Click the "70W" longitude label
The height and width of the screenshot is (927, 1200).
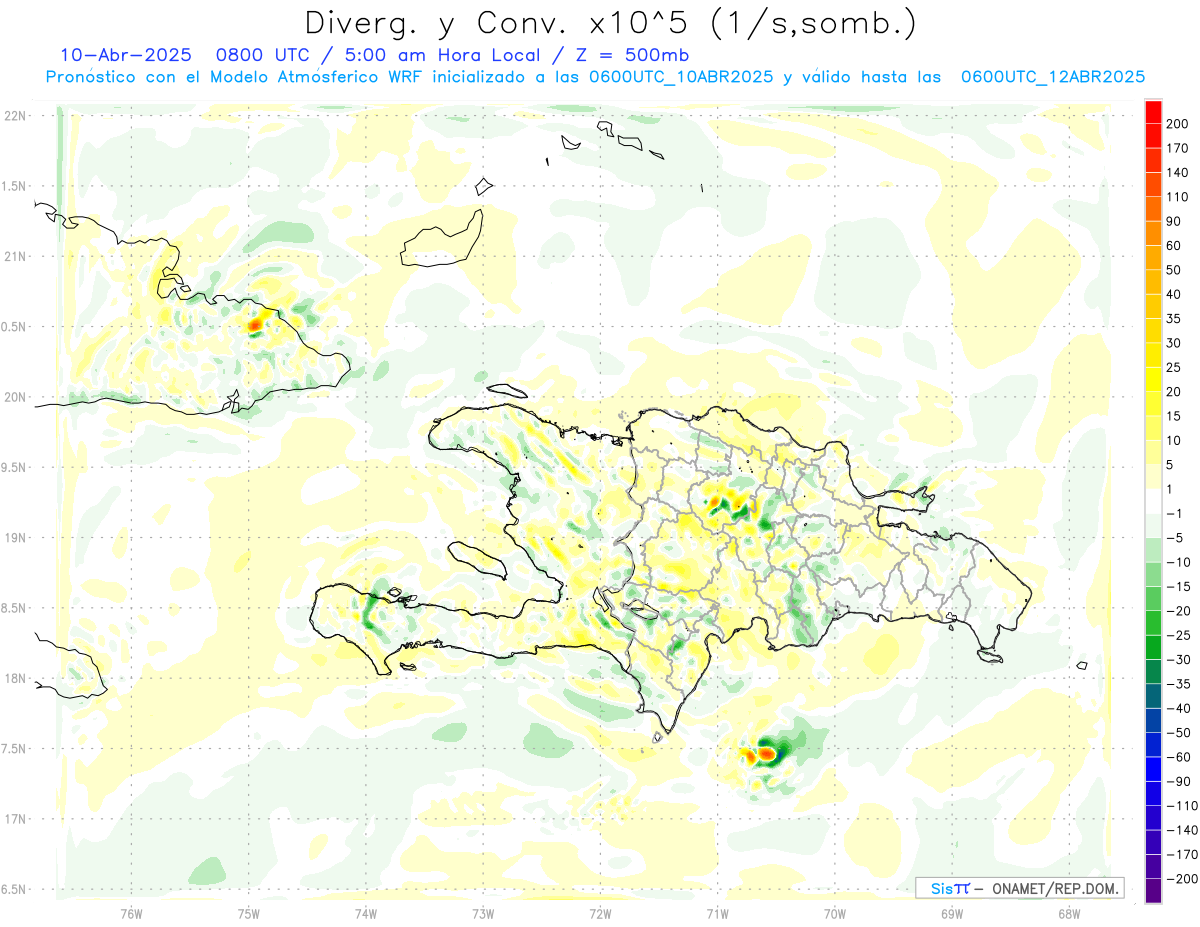click(x=834, y=914)
